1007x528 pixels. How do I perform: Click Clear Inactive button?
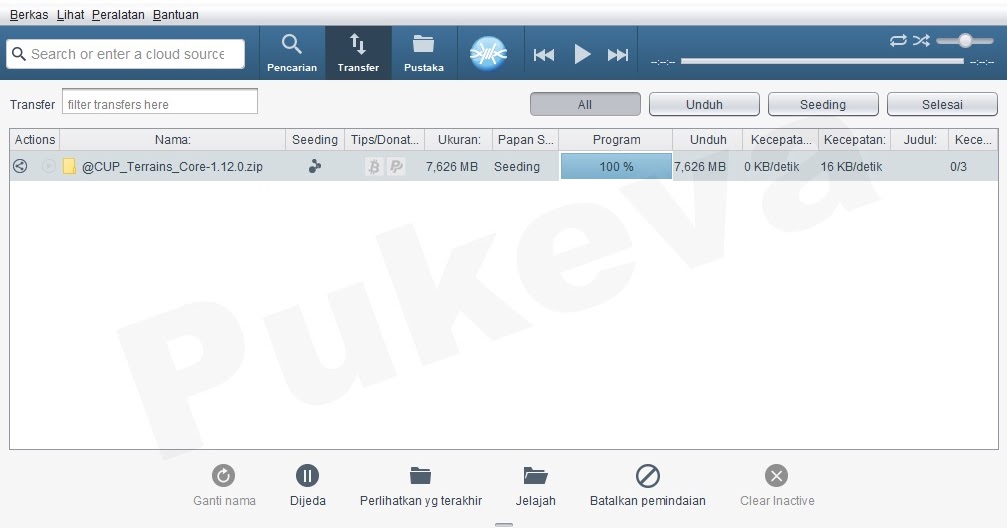click(776, 486)
